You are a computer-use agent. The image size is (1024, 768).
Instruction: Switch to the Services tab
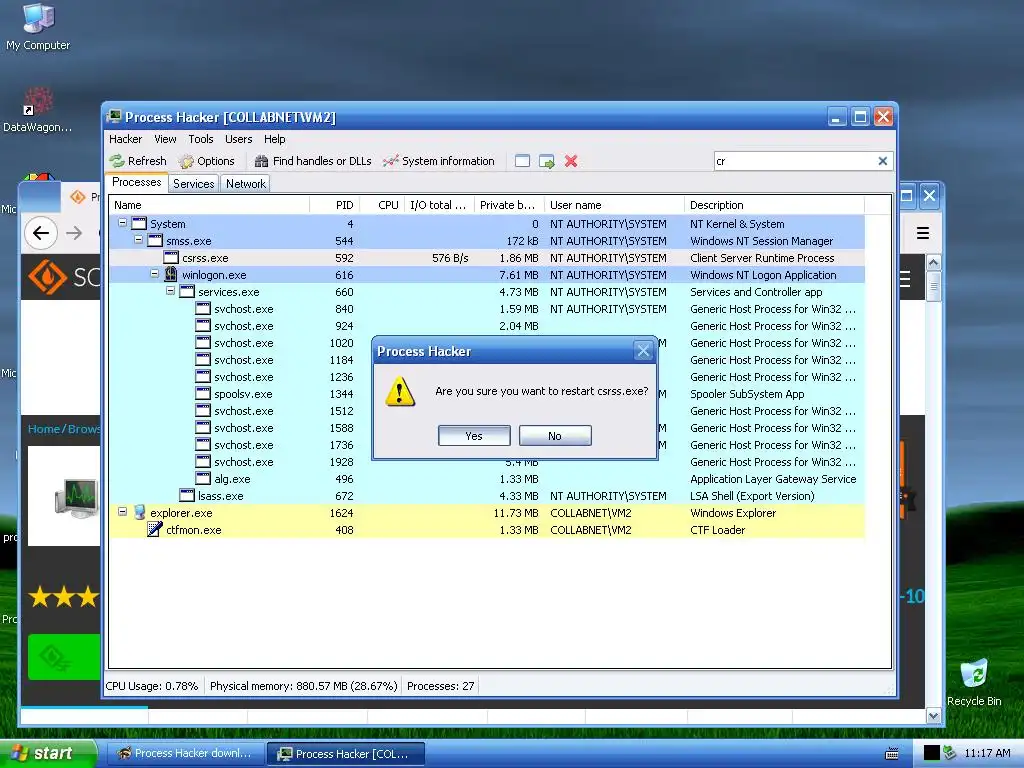[193, 184]
